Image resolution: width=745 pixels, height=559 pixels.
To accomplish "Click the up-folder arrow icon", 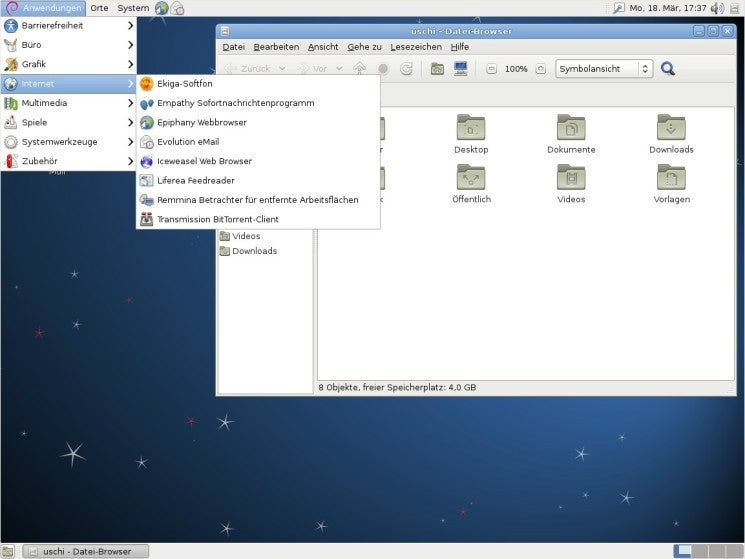I will [x=360, y=69].
